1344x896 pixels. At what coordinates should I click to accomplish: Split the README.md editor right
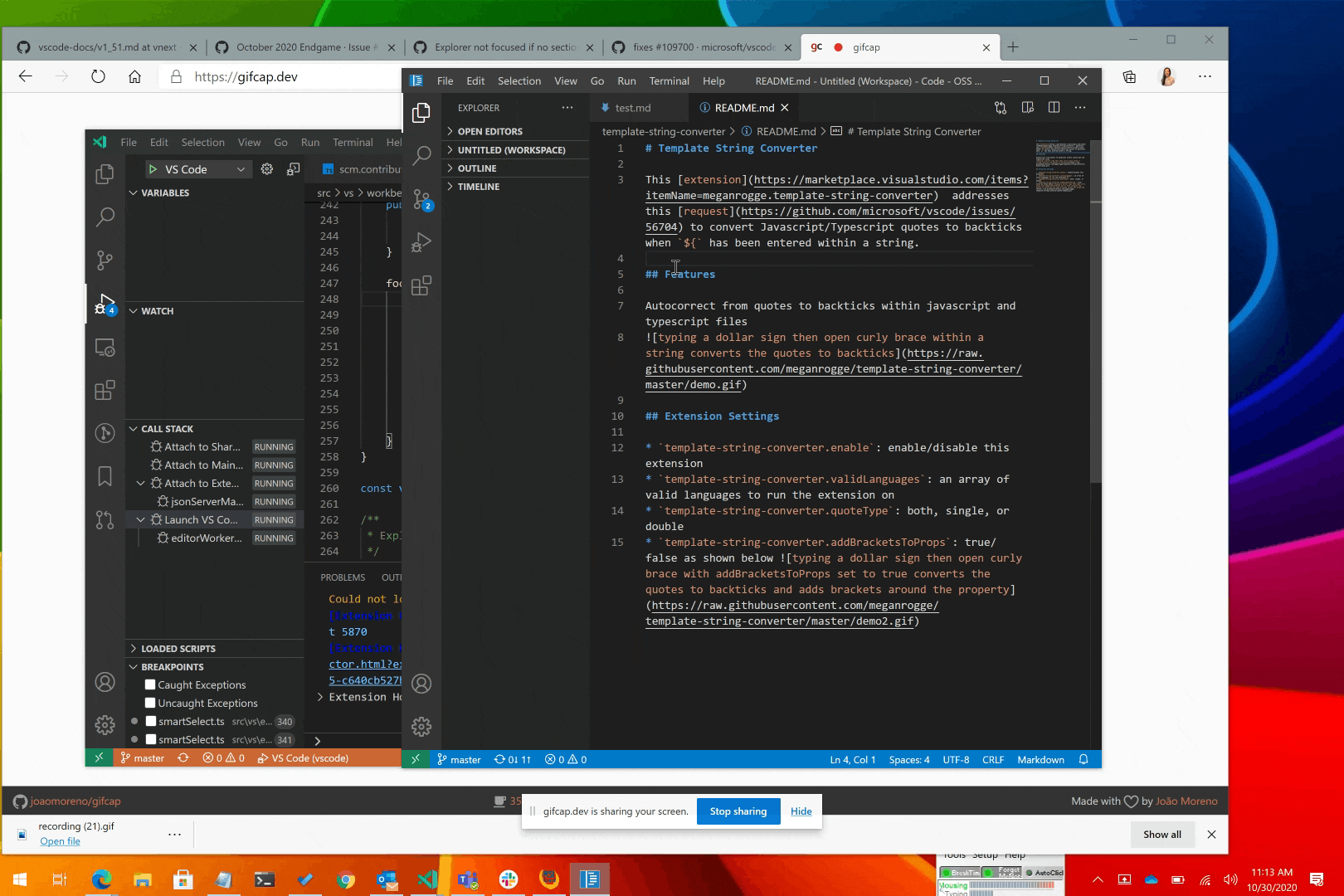[1054, 108]
